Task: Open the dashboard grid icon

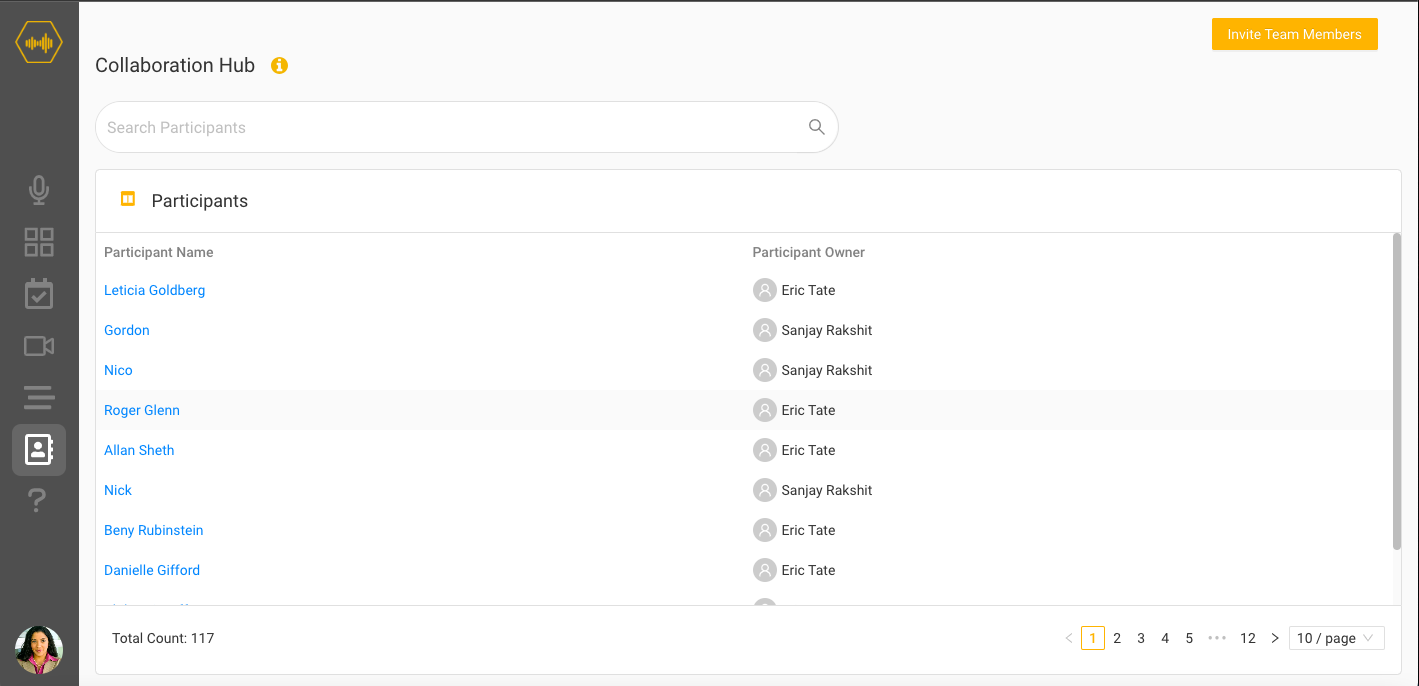Action: coord(39,242)
